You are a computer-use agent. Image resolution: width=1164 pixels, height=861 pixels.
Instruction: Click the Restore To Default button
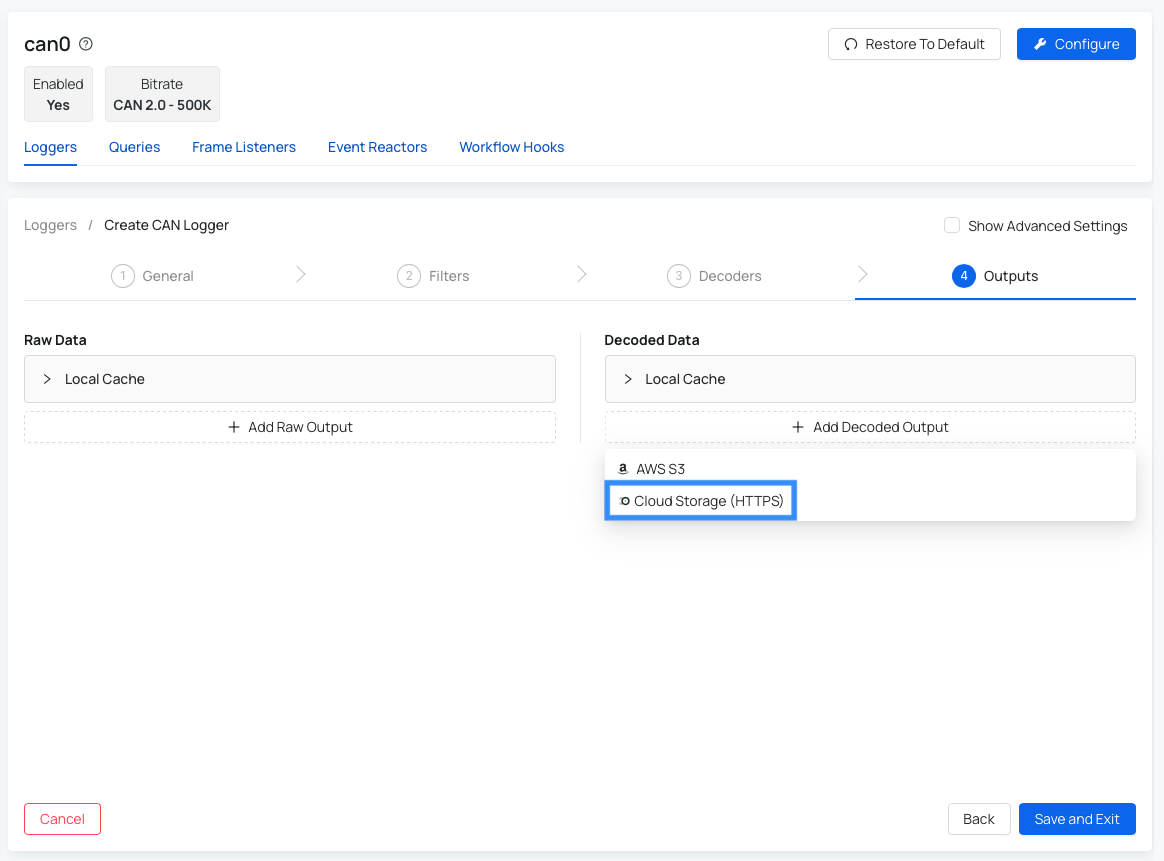point(914,44)
